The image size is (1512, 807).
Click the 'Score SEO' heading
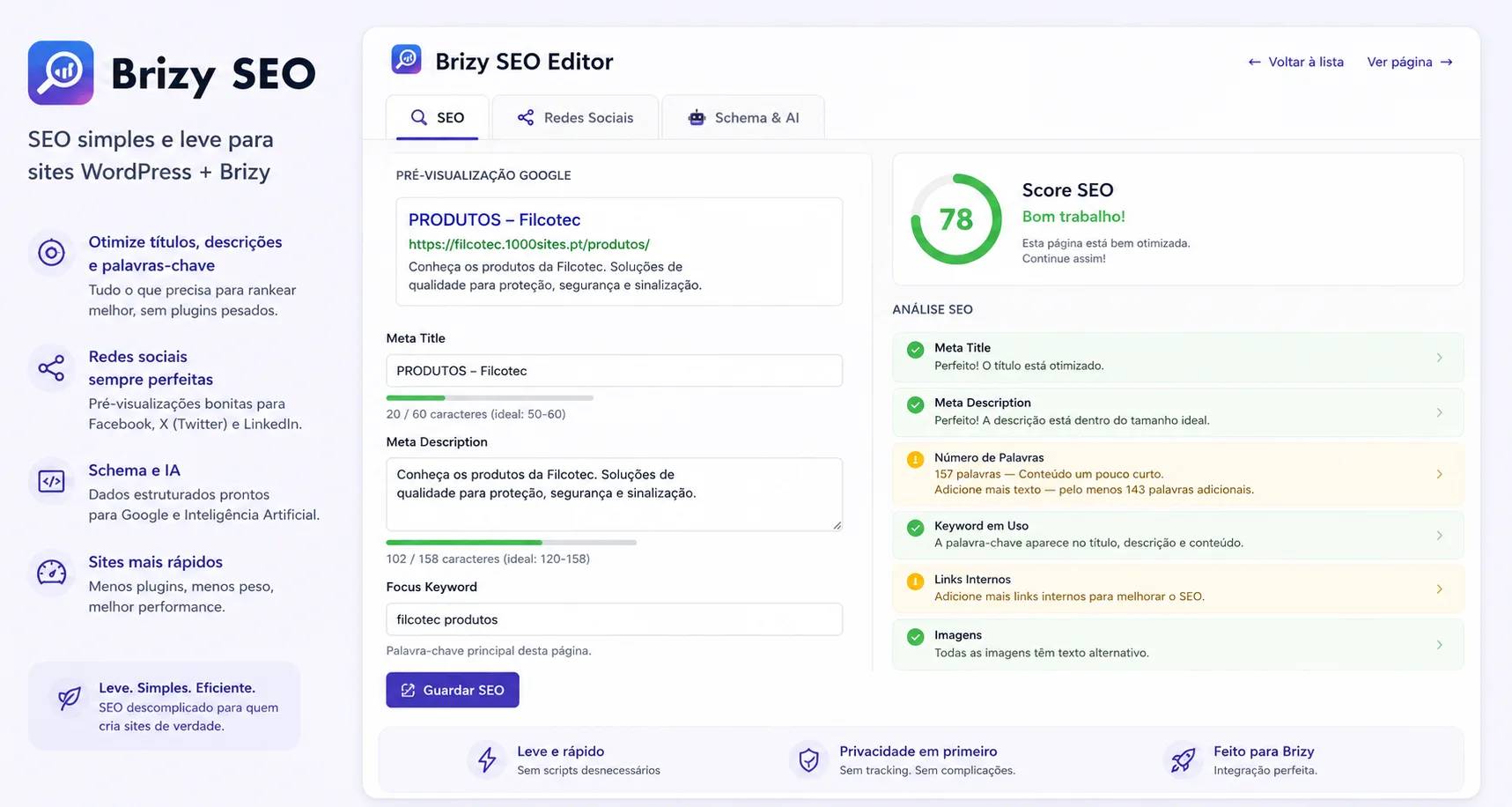[x=1067, y=190]
